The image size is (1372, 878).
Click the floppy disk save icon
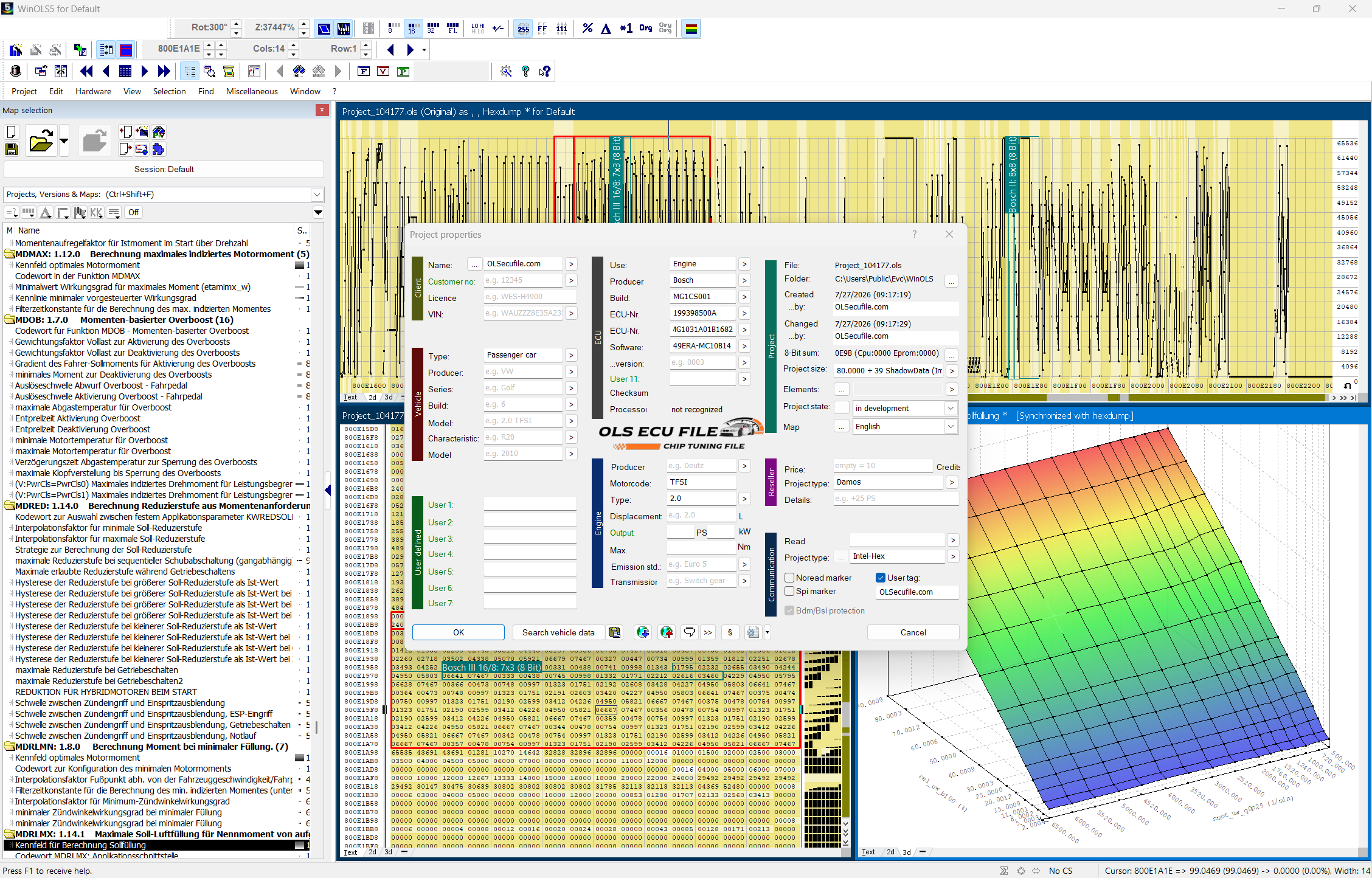[11, 150]
